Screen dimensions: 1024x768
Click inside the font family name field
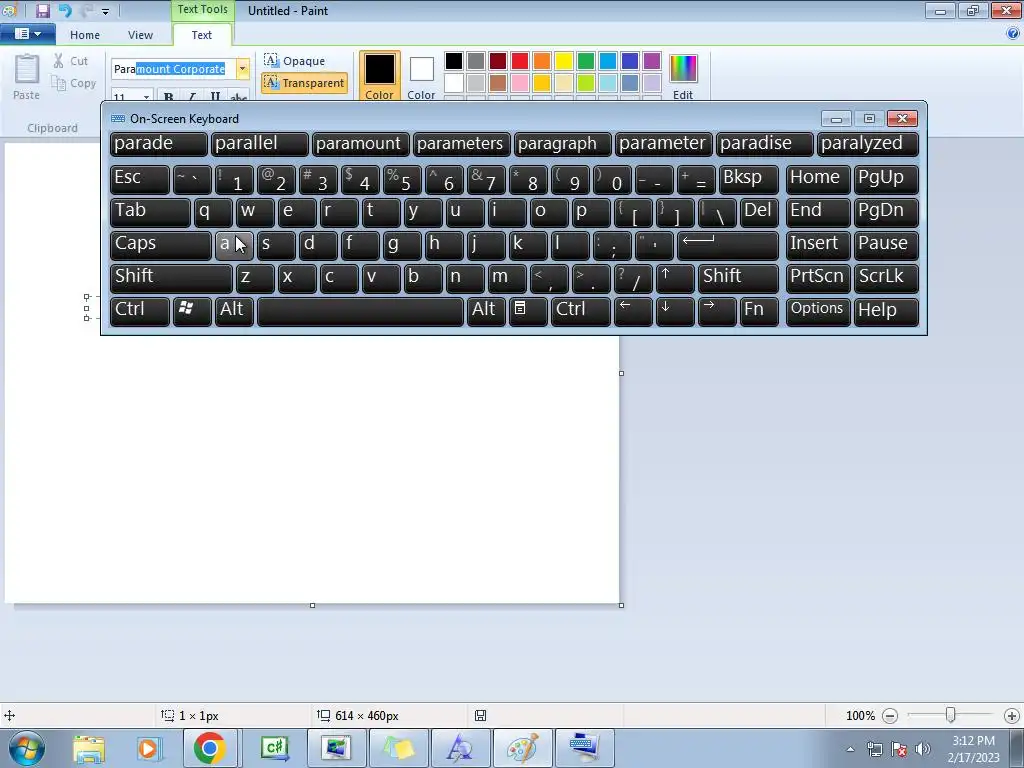[x=173, y=69]
